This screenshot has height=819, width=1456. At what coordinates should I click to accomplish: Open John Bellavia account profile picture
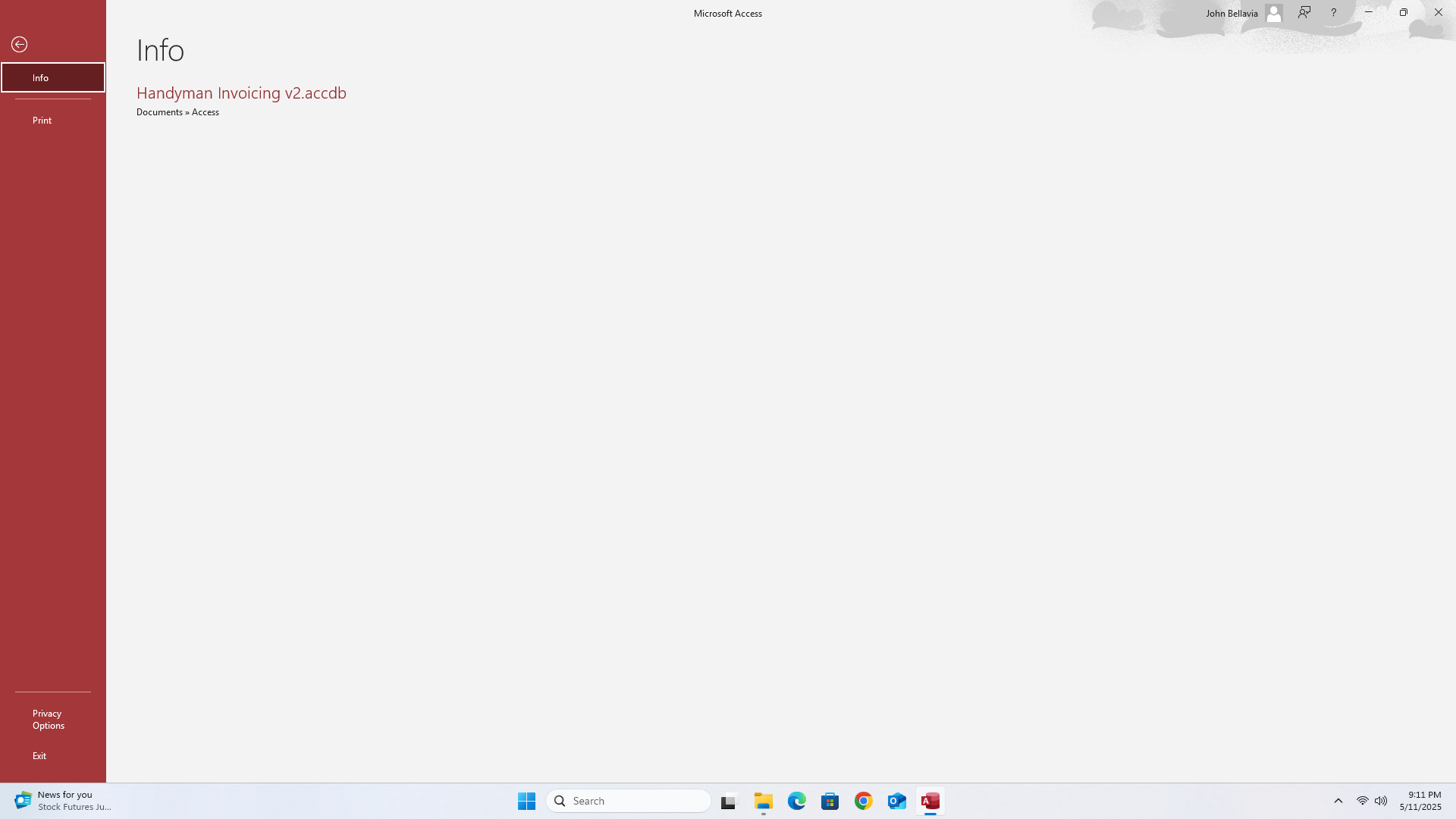click(x=1274, y=13)
